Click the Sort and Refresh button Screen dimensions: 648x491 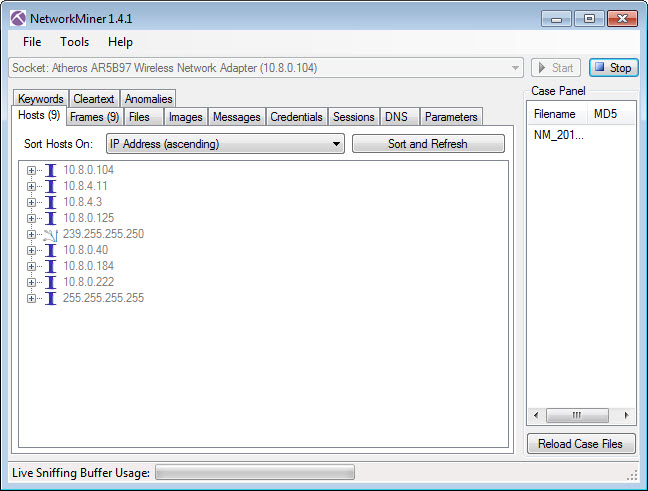(428, 144)
